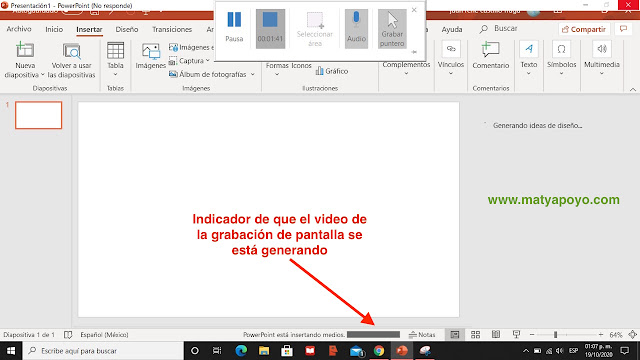Viewport: 640px width, 360px height.
Task: Open the Windows Start menu
Action: point(11,351)
